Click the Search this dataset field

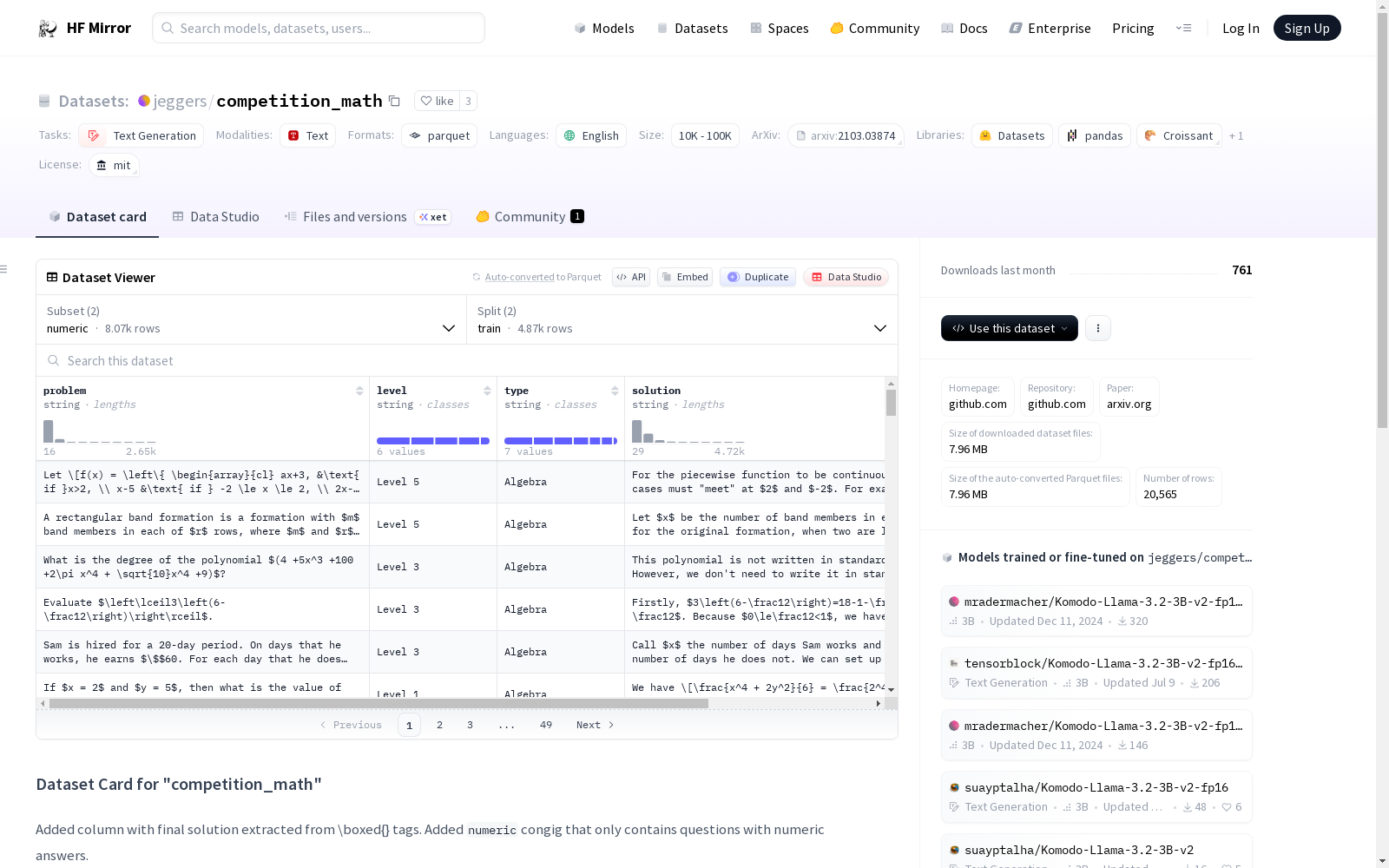click(x=467, y=360)
